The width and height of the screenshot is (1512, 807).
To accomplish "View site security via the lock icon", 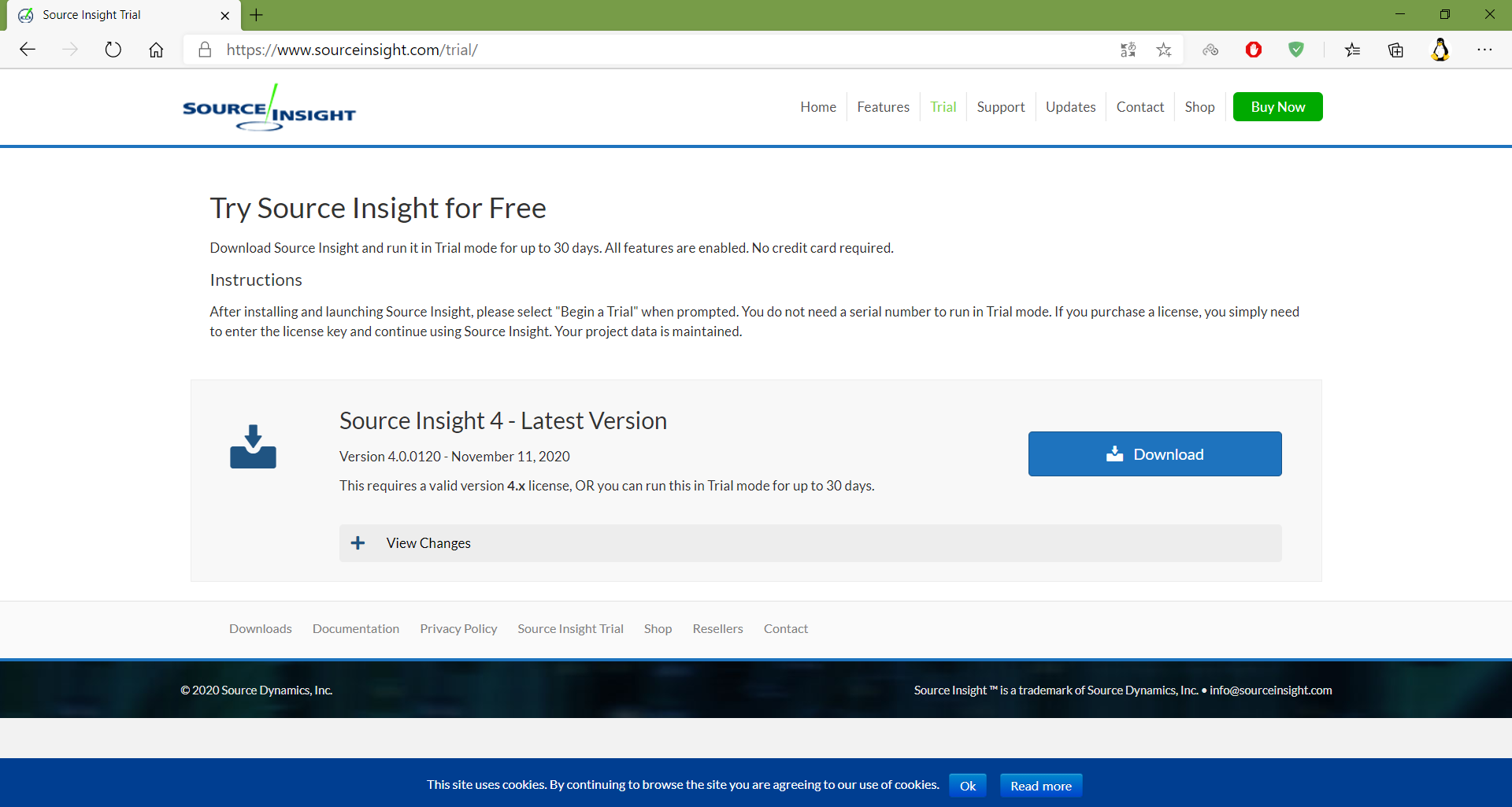I will [205, 50].
